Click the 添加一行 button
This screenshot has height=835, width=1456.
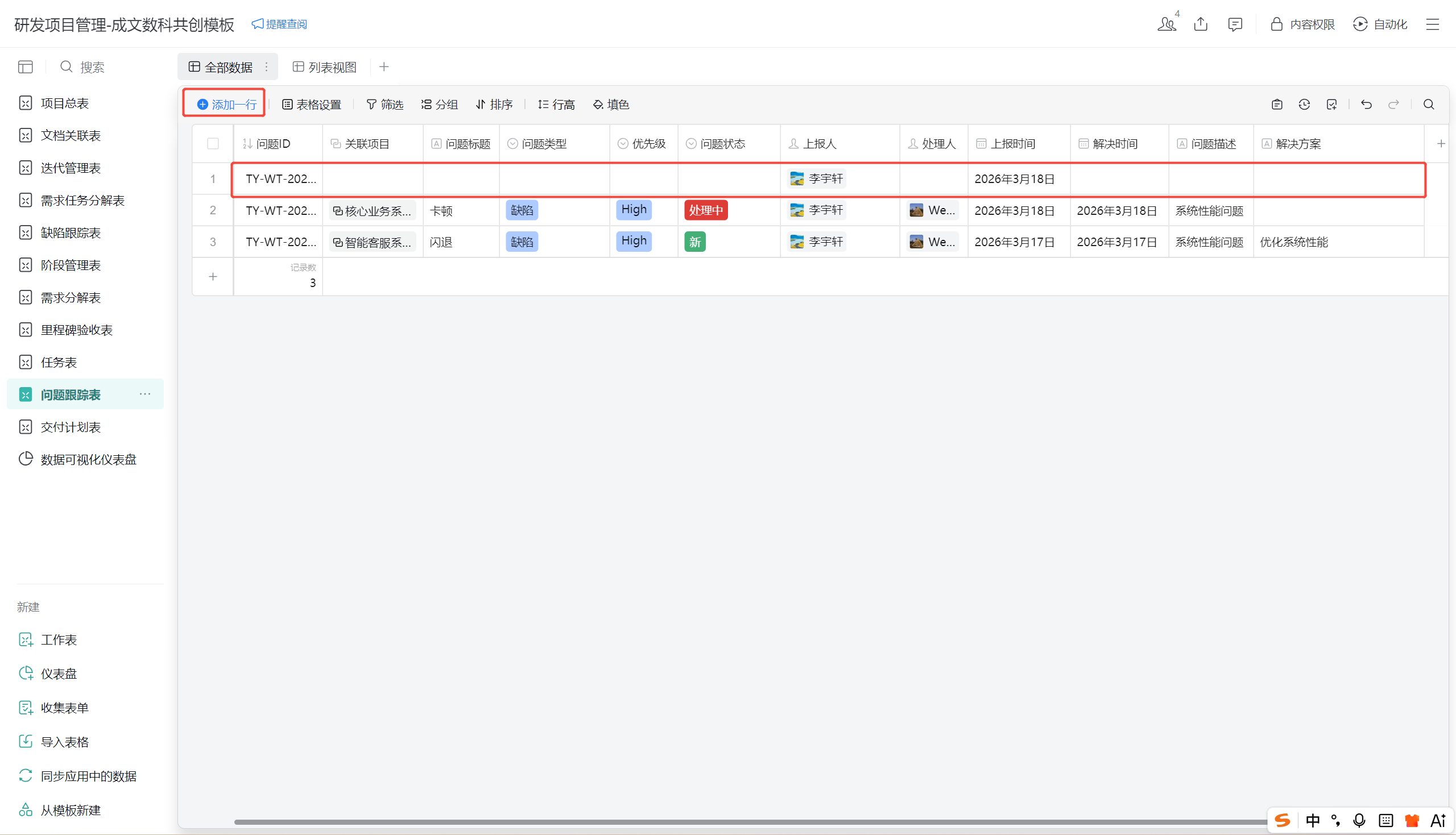[x=226, y=105]
